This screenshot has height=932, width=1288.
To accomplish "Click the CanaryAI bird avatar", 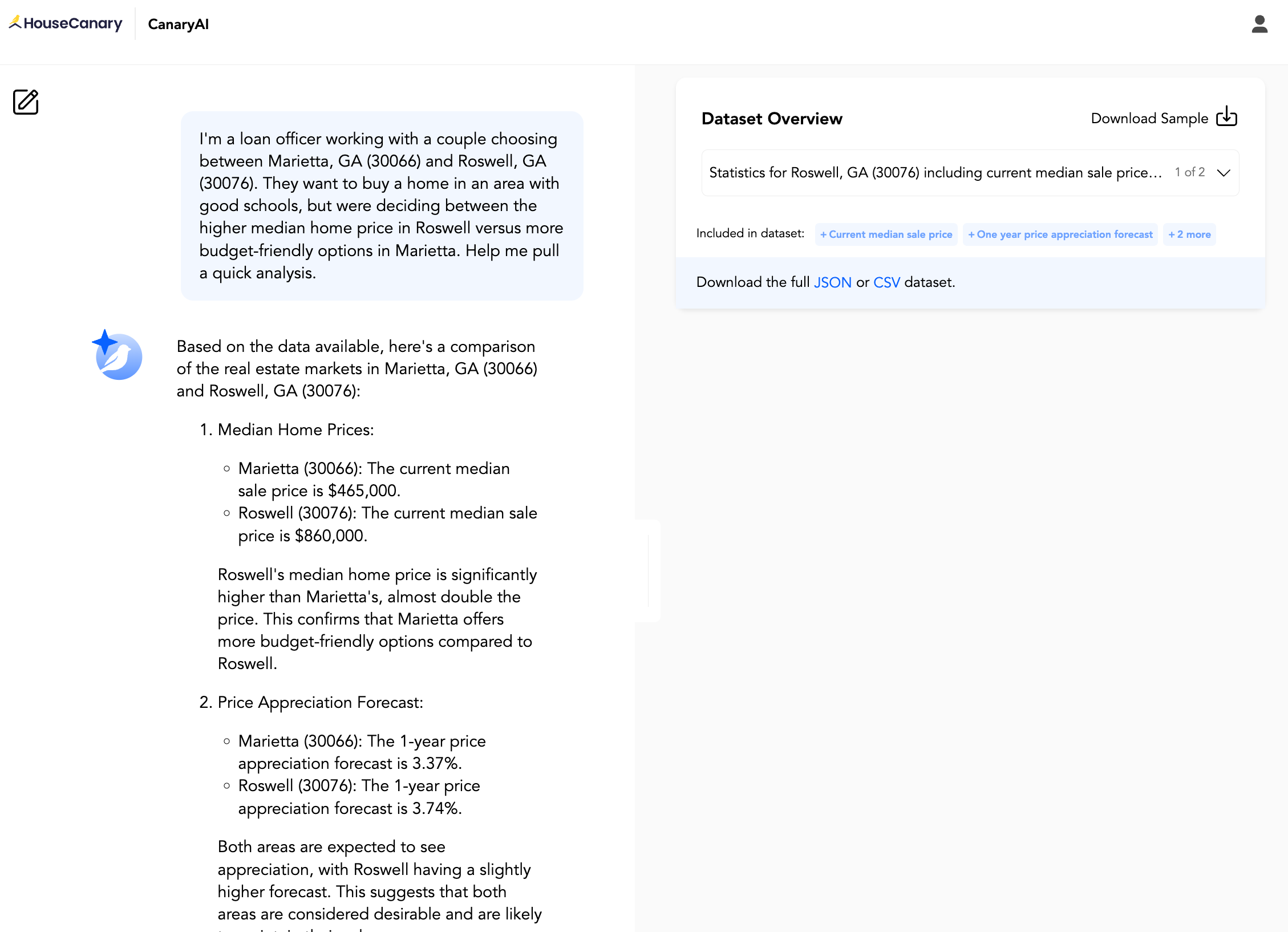I will (x=118, y=356).
